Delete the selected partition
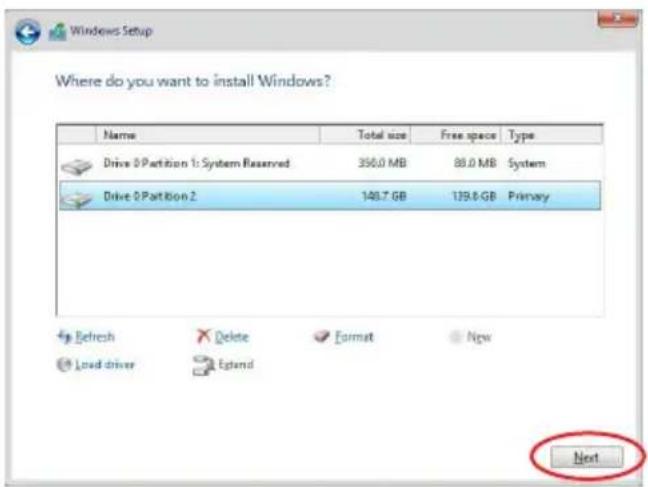 coord(231,337)
